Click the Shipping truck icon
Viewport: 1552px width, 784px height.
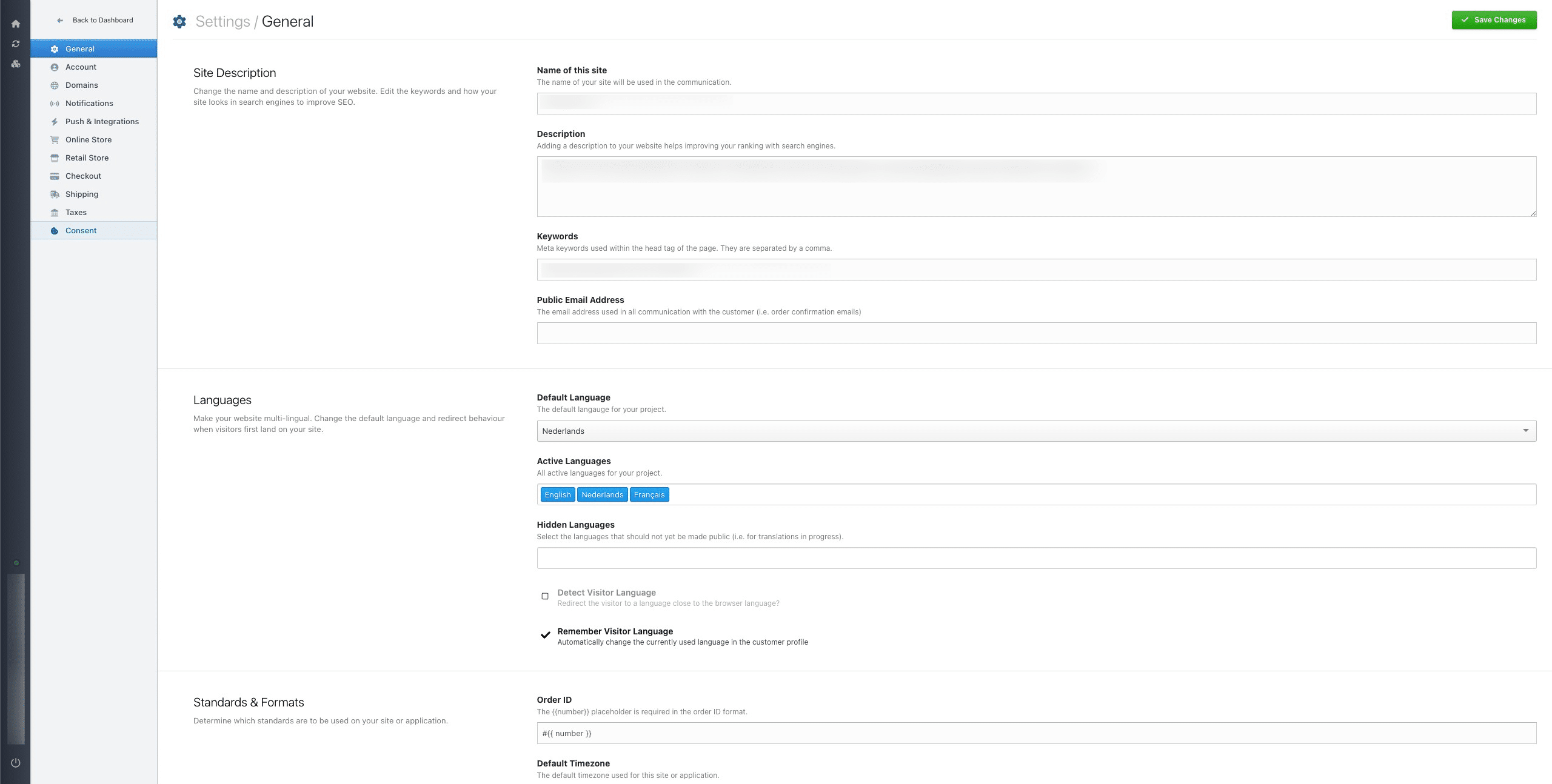coord(55,194)
